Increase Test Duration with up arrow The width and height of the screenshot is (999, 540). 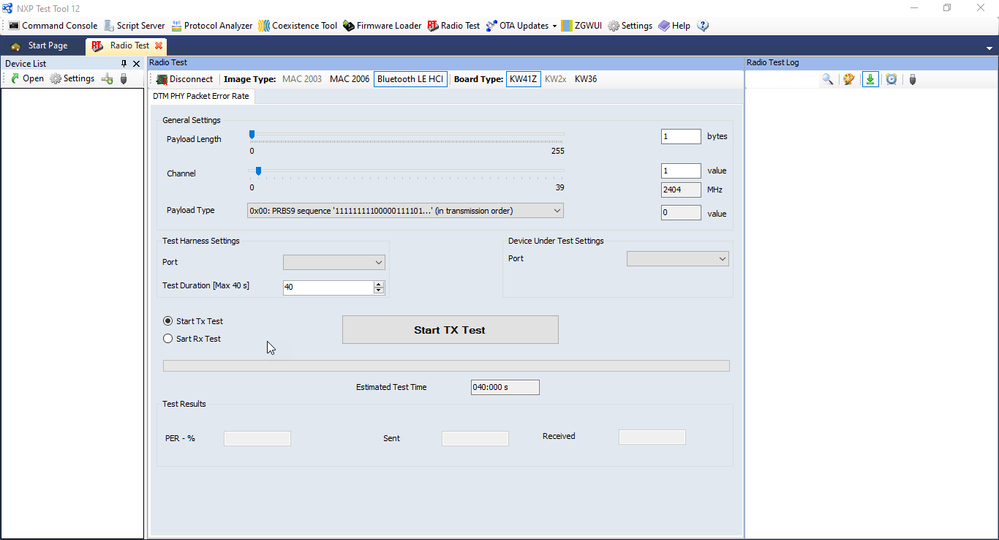click(x=378, y=284)
